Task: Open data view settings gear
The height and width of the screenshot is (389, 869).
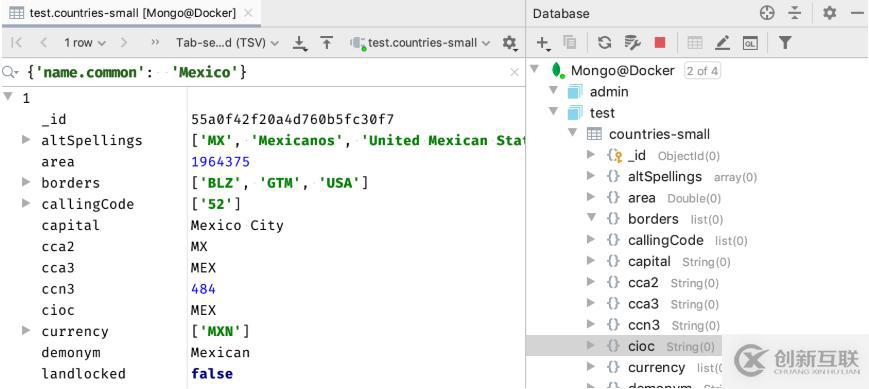Action: point(509,43)
